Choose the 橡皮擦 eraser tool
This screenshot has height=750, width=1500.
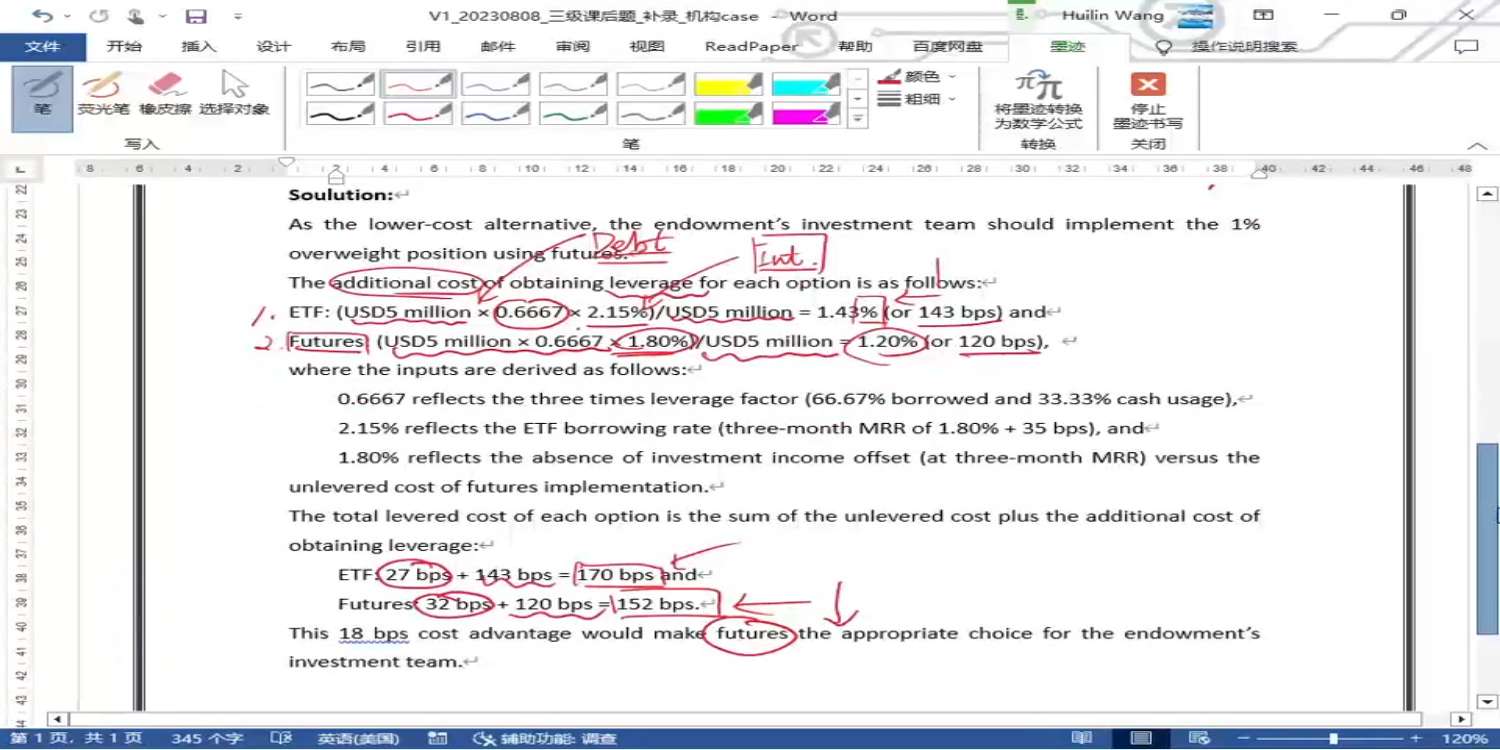click(165, 94)
